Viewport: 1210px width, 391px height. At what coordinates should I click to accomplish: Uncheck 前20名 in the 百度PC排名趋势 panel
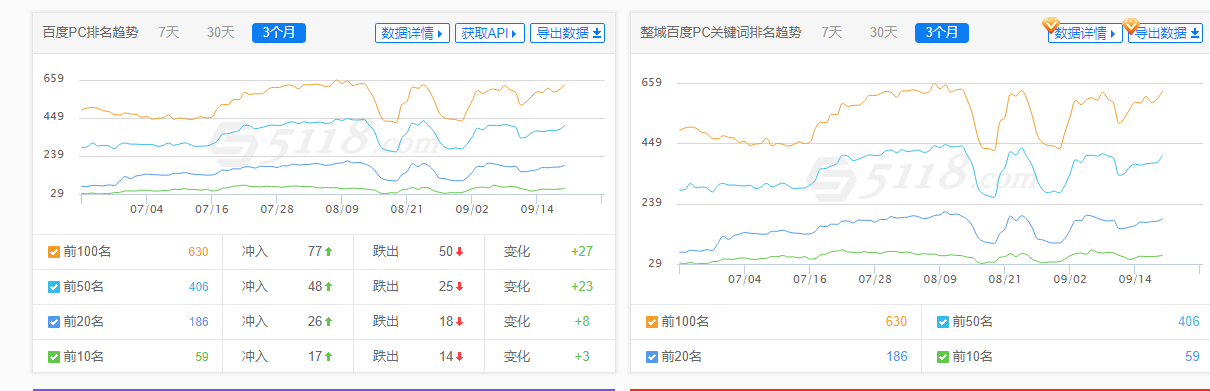coord(54,322)
